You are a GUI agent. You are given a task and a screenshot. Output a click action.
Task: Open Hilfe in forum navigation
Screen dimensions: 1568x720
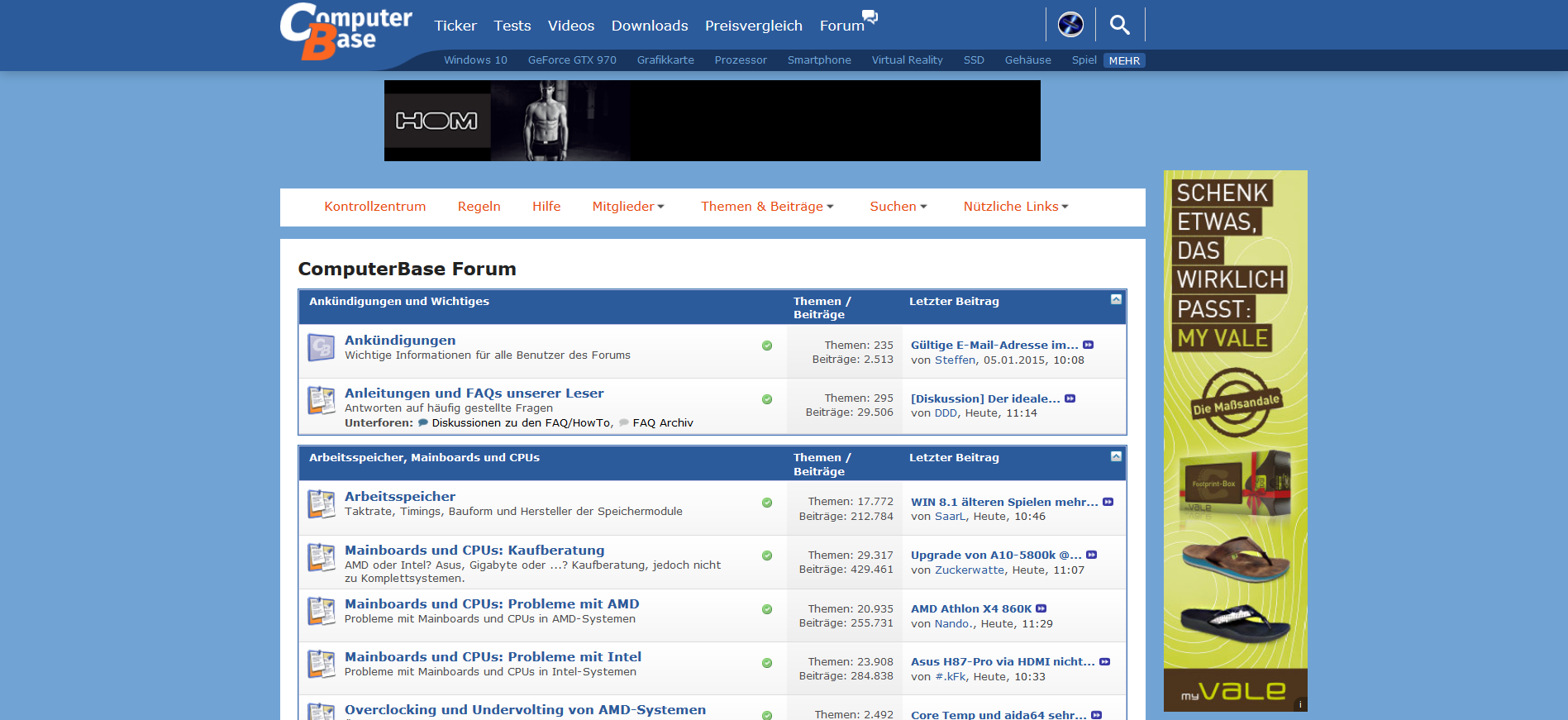coord(546,207)
